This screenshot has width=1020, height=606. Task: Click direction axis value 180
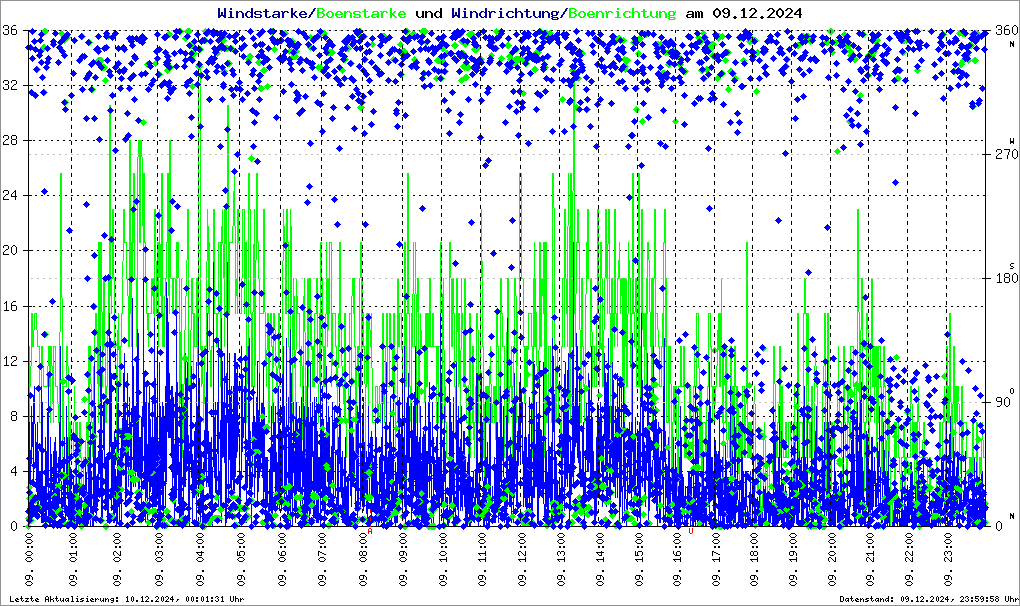point(1006,278)
